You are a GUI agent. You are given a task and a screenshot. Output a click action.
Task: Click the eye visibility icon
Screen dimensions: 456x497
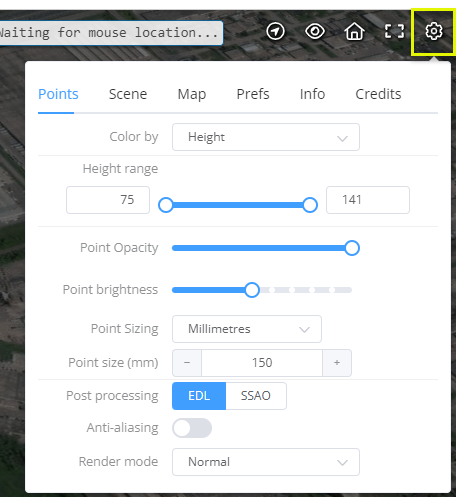coord(315,32)
